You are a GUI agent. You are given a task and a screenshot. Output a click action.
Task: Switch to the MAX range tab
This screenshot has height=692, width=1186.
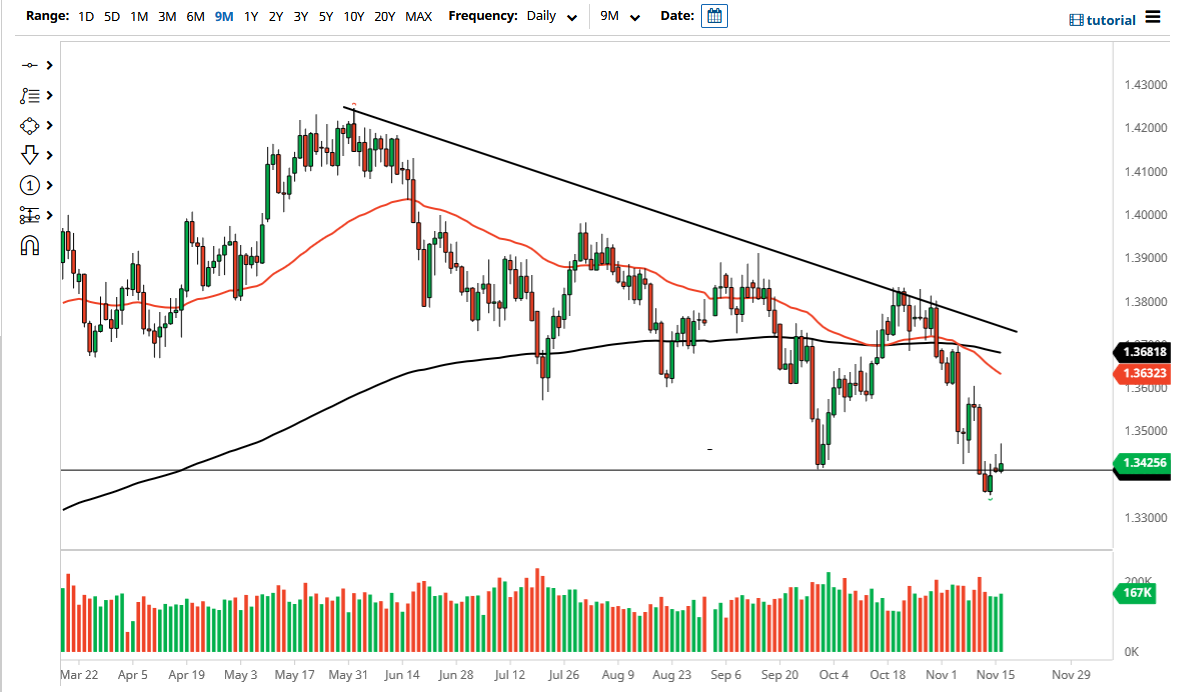click(x=419, y=16)
